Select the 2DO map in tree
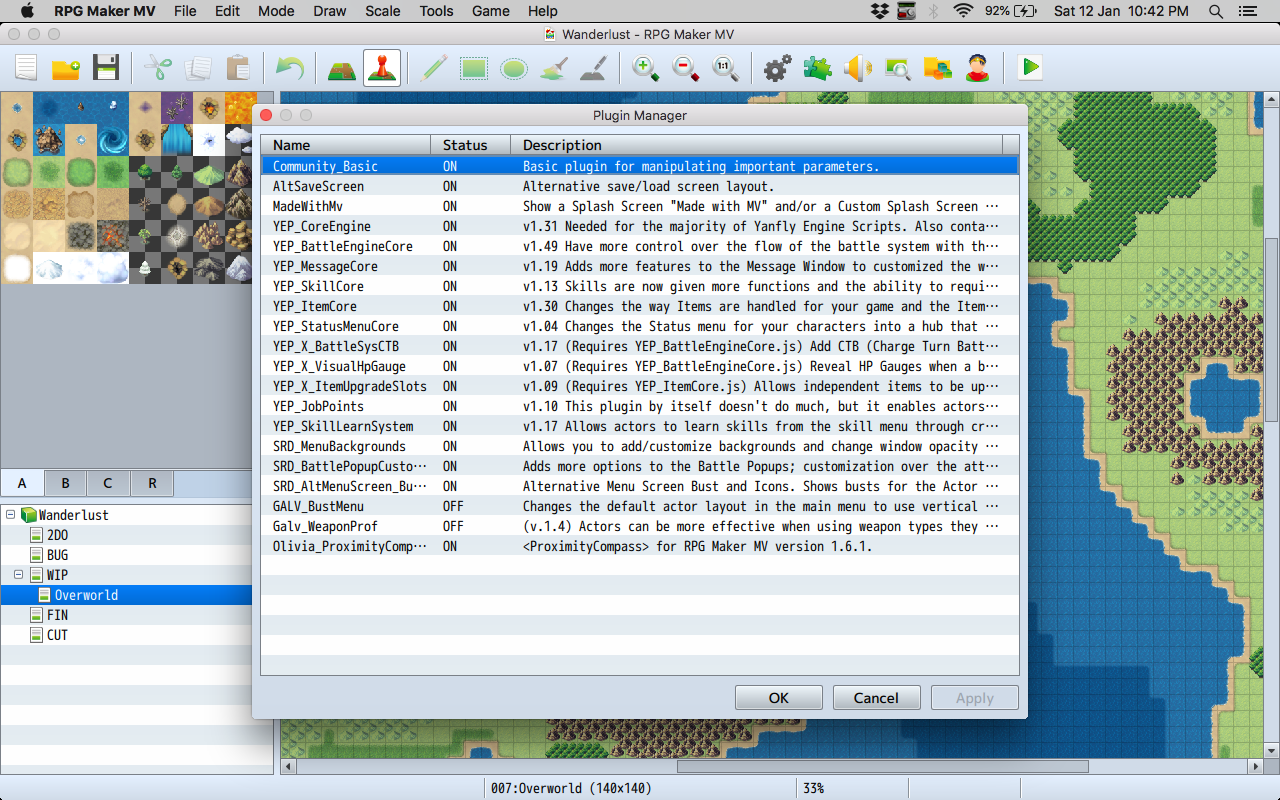1280x800 pixels. coord(58,535)
